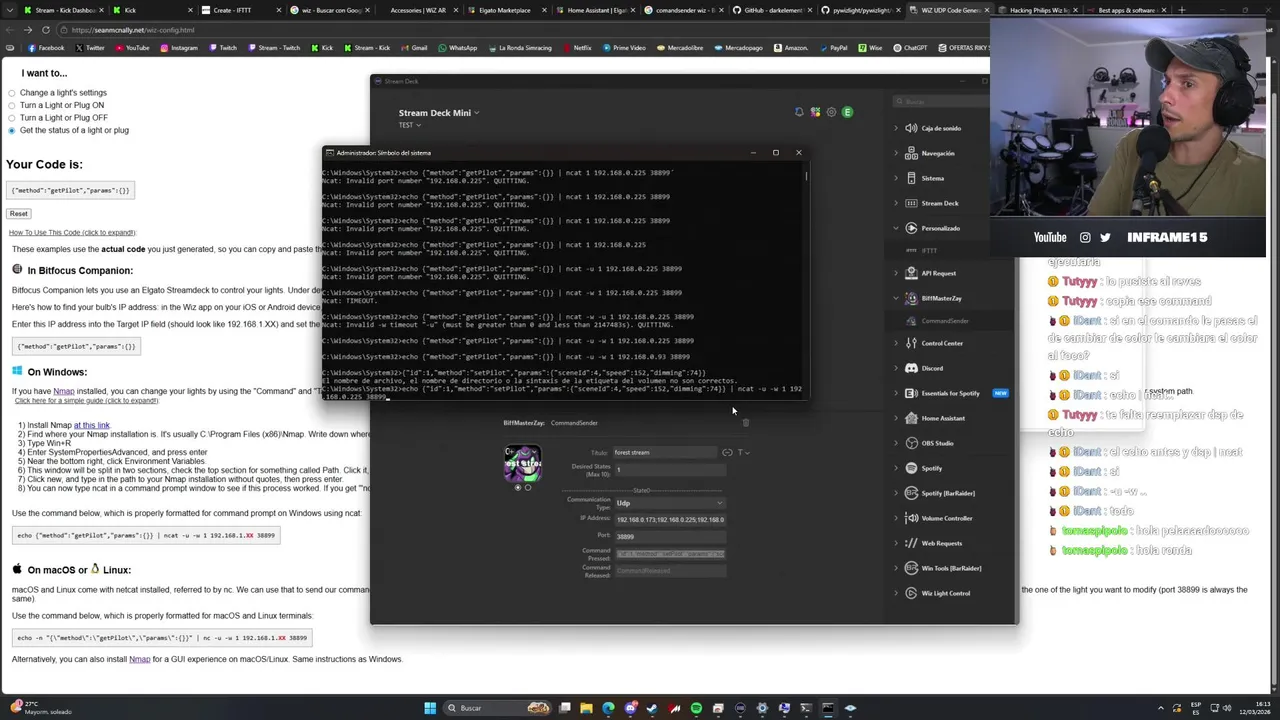Click the OBS Studio plugin icon

pos(911,443)
